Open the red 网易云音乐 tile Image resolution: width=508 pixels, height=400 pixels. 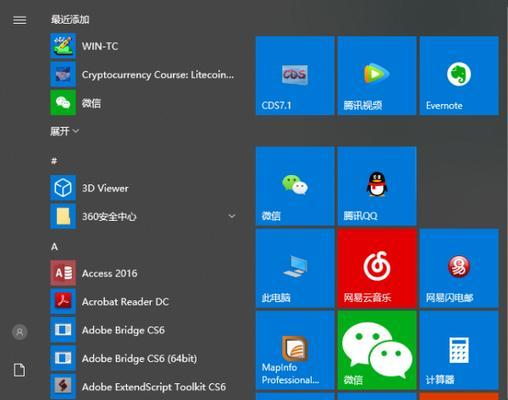point(377,268)
